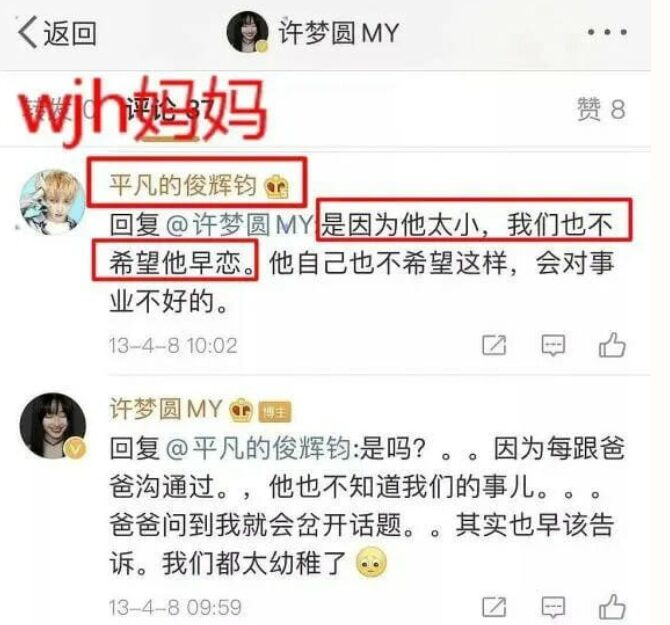The image size is (670, 625).
Task: Tap the 博主 badge next to 许梦圆MY
Action: click(x=275, y=412)
